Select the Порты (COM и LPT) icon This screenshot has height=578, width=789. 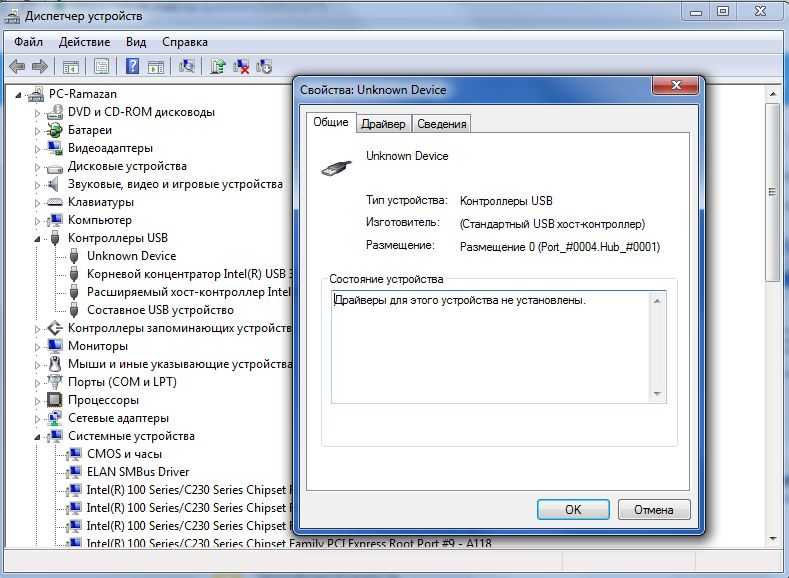(54, 382)
